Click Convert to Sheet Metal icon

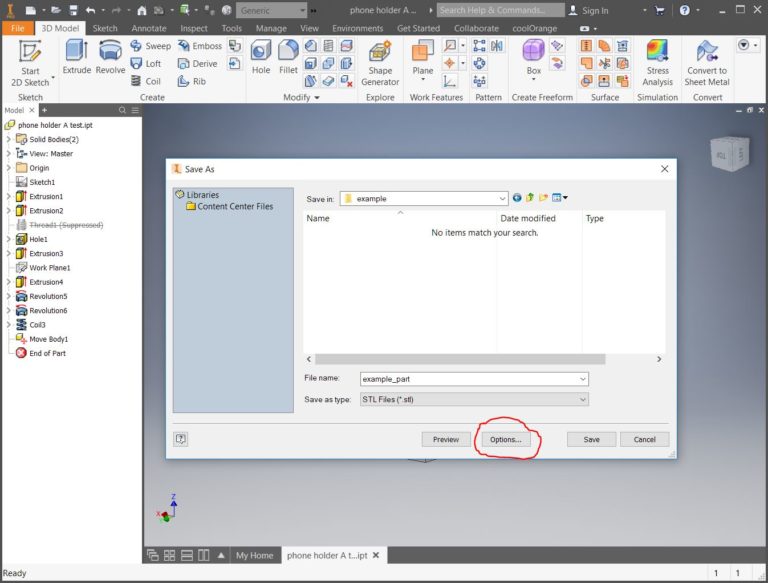(707, 54)
